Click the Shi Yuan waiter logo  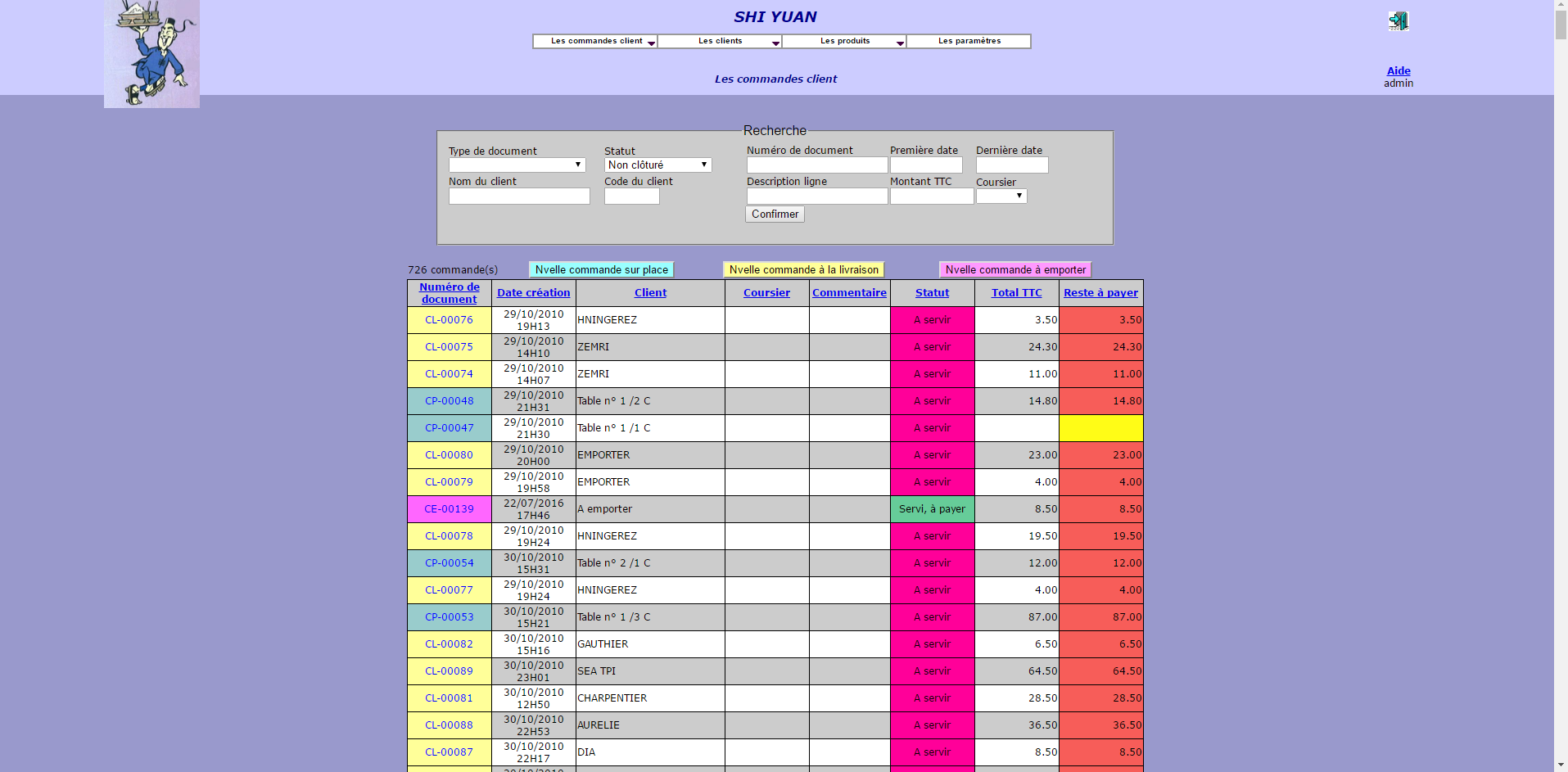[151, 53]
